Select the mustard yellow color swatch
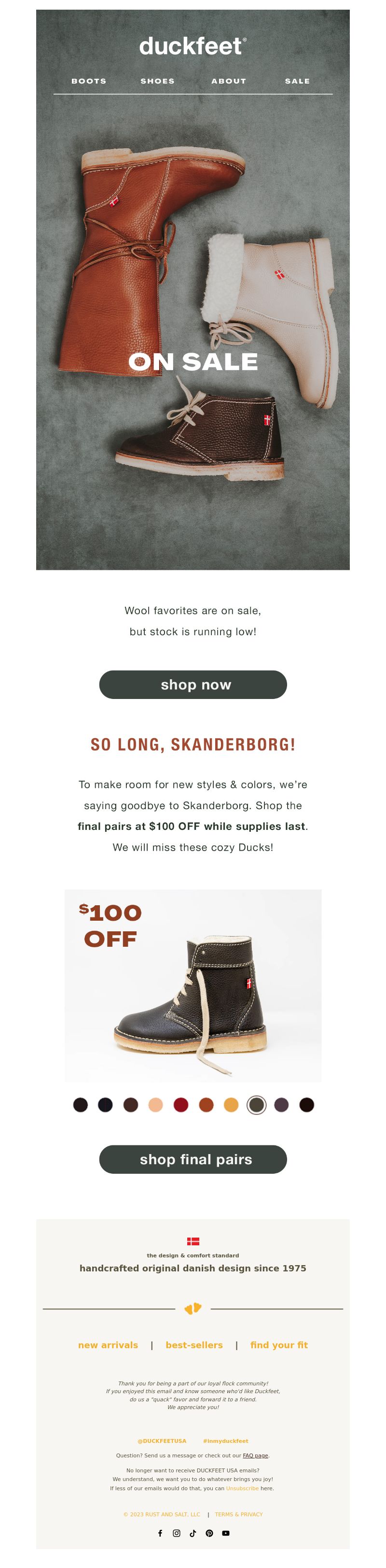Screen dimensions: 386x1568 [231, 1105]
